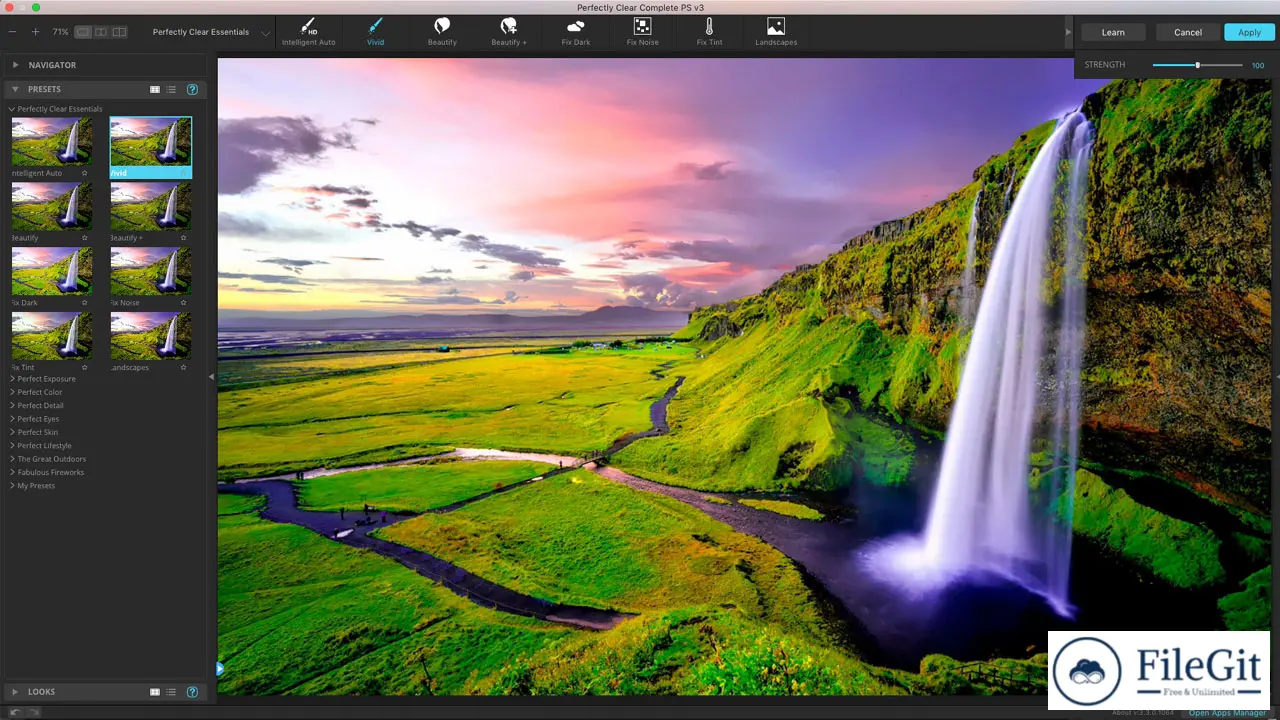Click the undo arrow in the bottom bar
This screenshot has width=1280, height=720.
[15, 712]
